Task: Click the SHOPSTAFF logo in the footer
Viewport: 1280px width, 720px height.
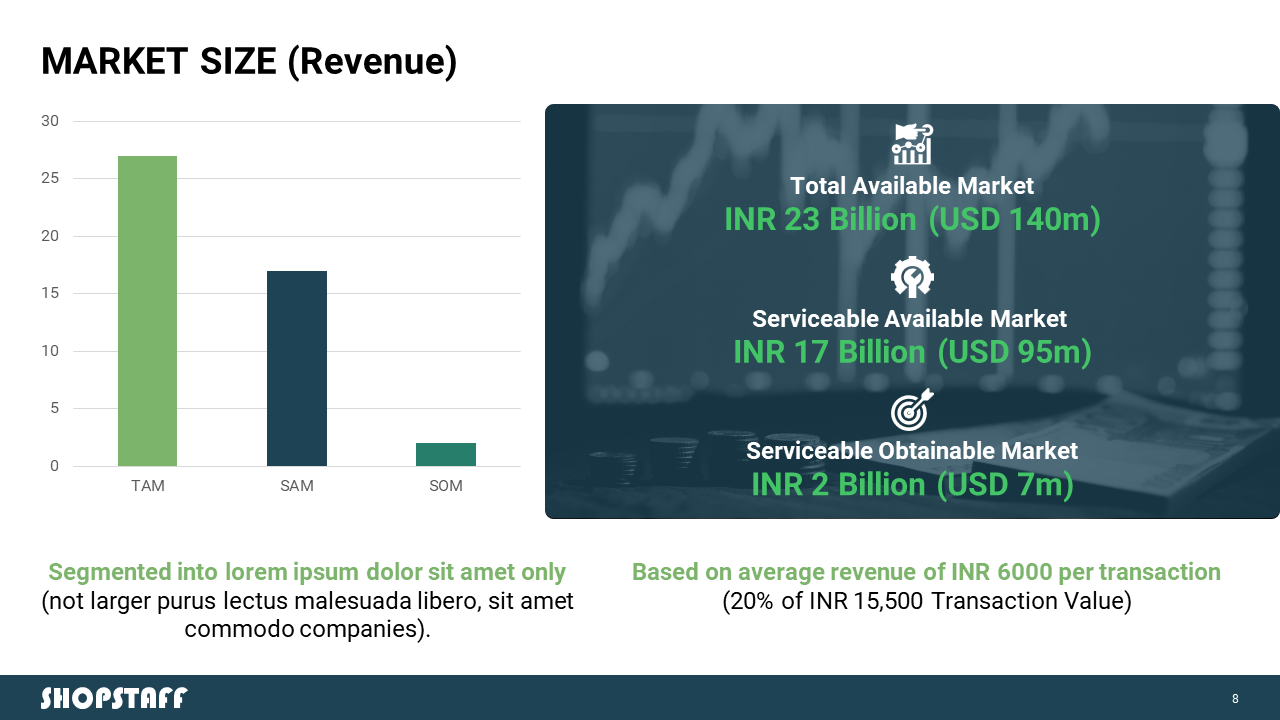Action: coord(113,697)
